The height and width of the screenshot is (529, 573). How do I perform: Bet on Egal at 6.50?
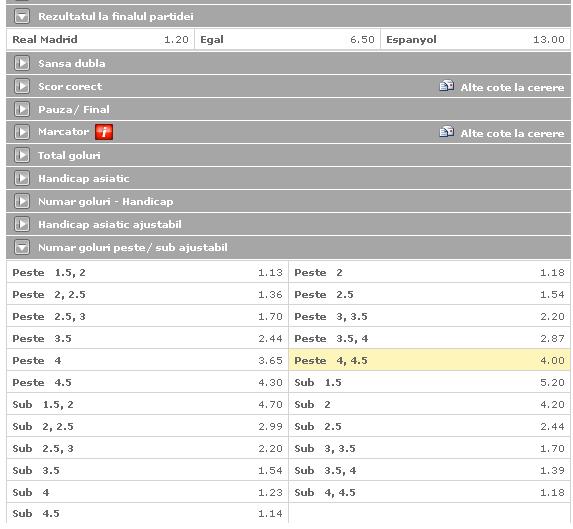click(x=288, y=39)
